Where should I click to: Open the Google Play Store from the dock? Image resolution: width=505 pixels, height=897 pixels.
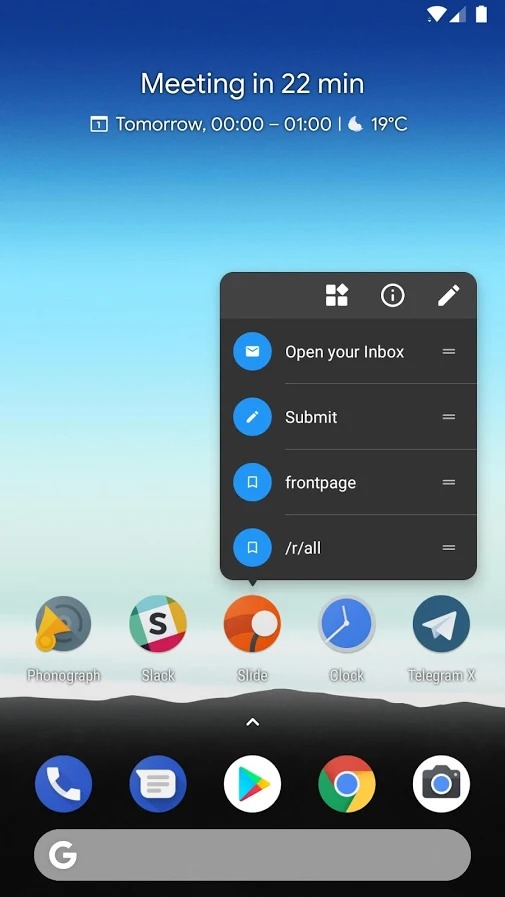(252, 784)
